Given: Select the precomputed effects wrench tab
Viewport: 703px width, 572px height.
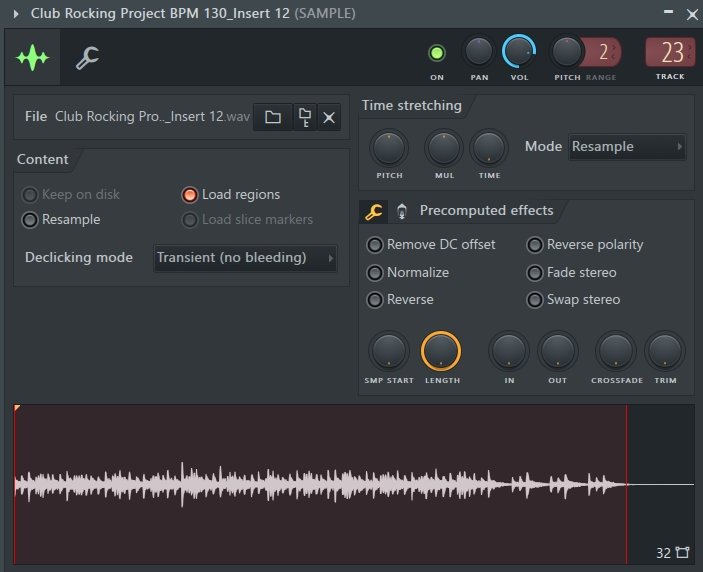Looking at the screenshot, I should click(x=373, y=212).
